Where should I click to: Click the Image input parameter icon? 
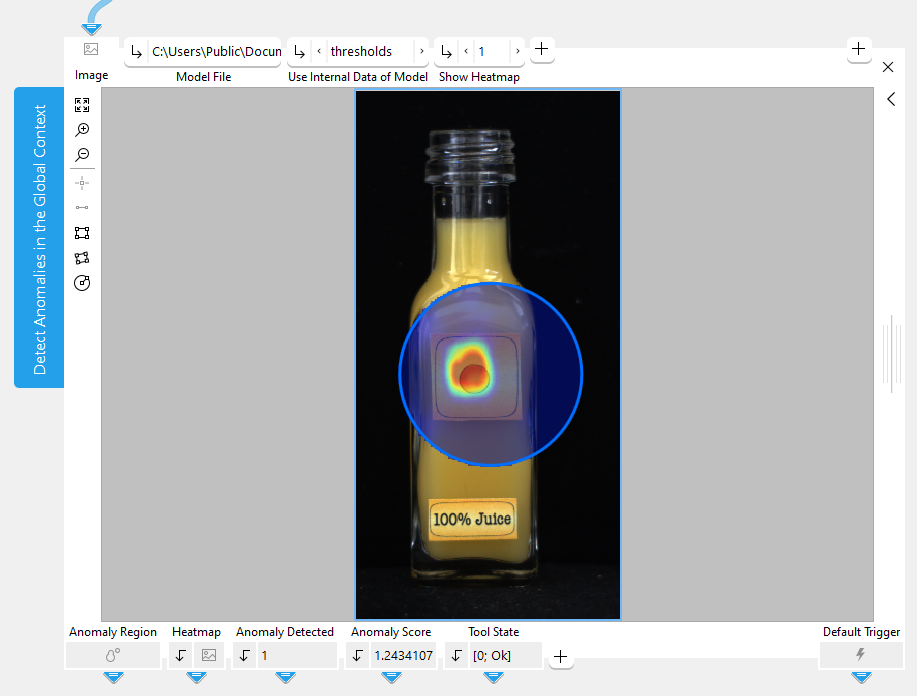click(91, 49)
